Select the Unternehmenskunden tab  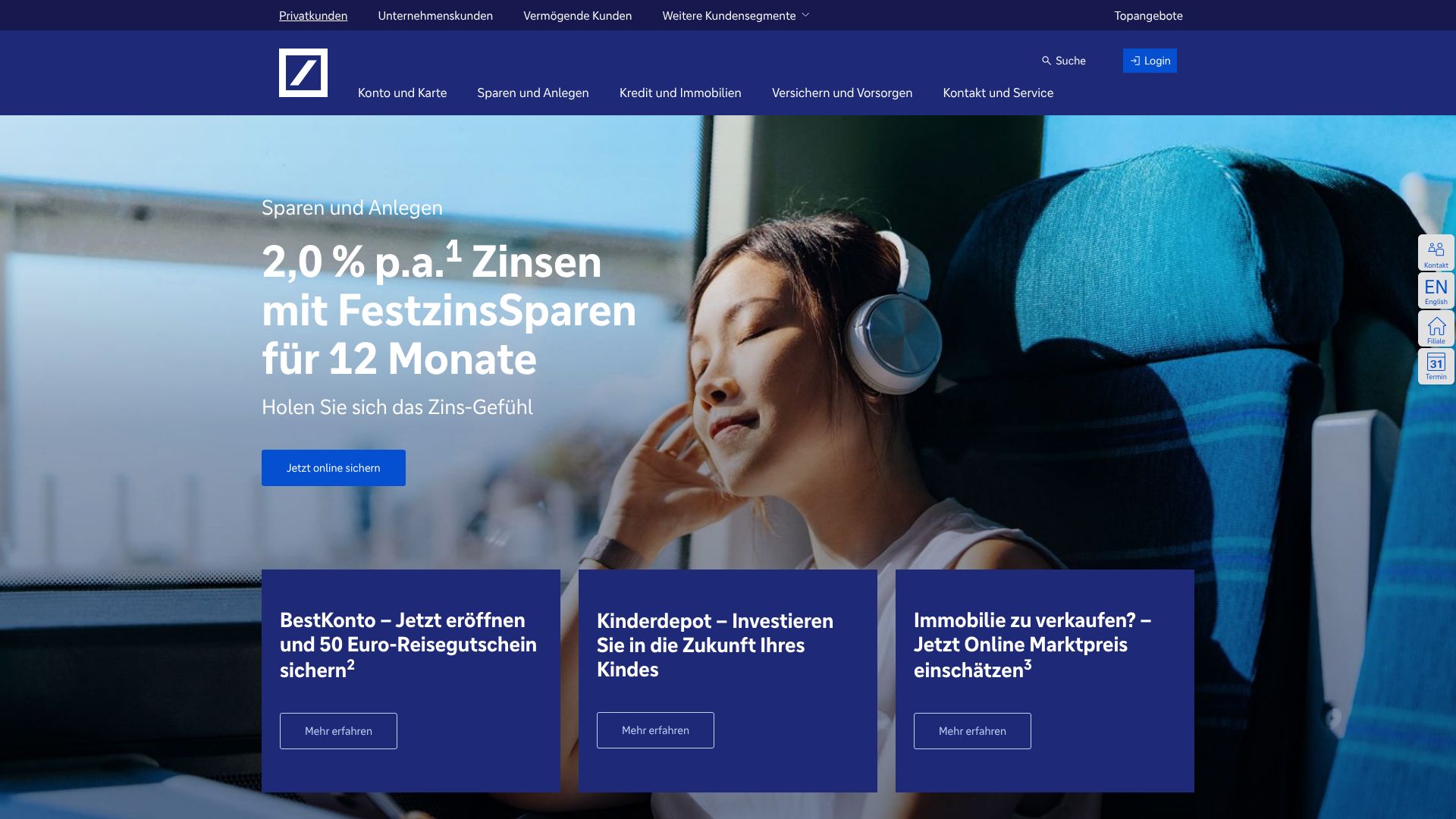pos(435,15)
